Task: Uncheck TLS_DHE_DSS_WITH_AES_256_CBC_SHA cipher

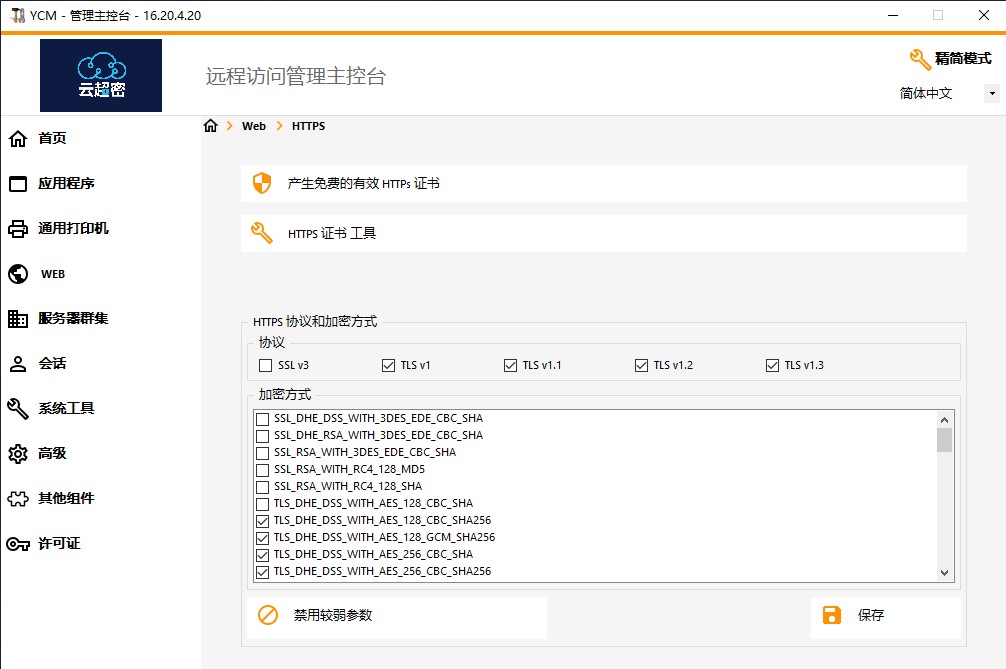Action: tap(262, 555)
